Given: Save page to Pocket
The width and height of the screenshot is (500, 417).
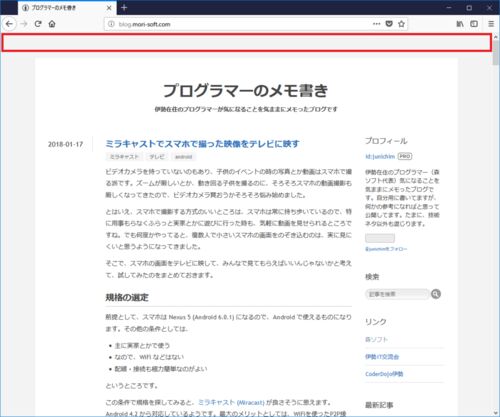Looking at the screenshot, I should [x=389, y=24].
